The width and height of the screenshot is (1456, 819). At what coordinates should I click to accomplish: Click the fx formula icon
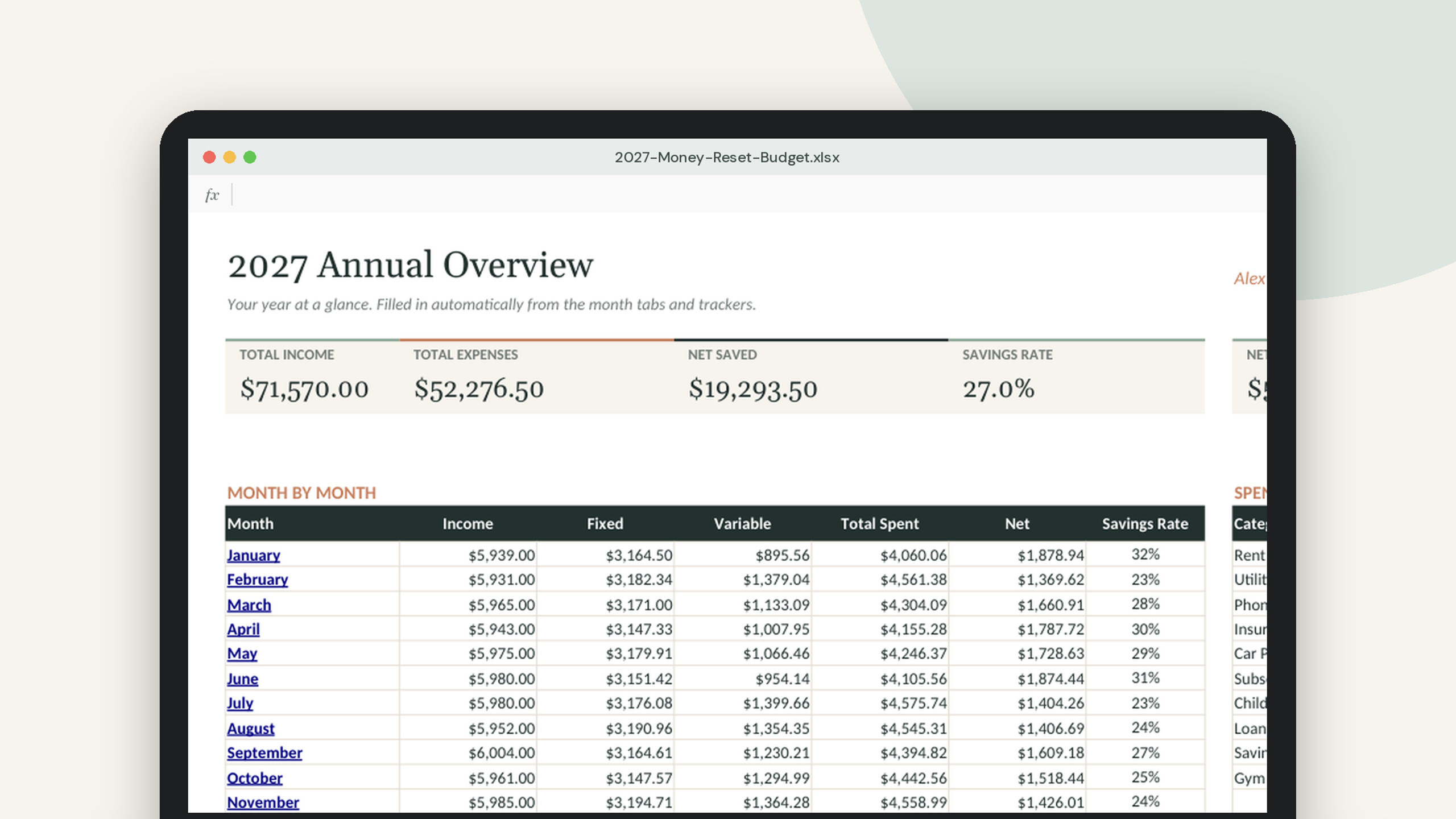pyautogui.click(x=212, y=195)
